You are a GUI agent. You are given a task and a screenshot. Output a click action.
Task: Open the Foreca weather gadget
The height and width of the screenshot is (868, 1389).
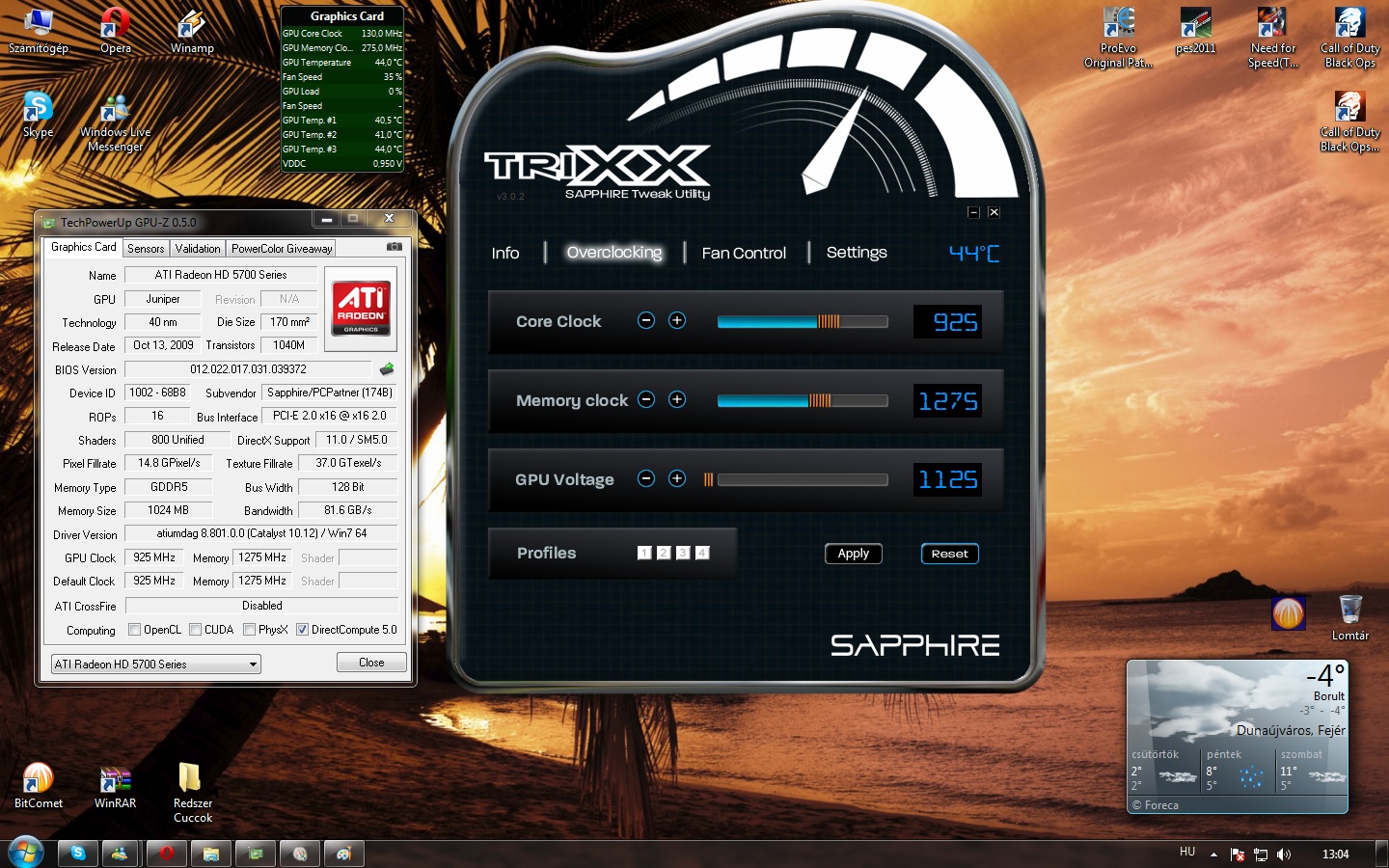pos(1238,737)
